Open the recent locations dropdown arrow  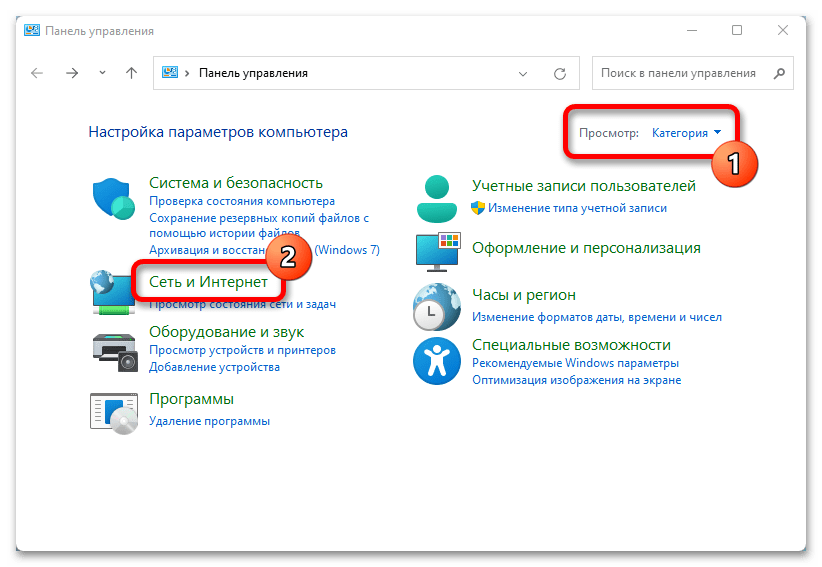point(102,73)
